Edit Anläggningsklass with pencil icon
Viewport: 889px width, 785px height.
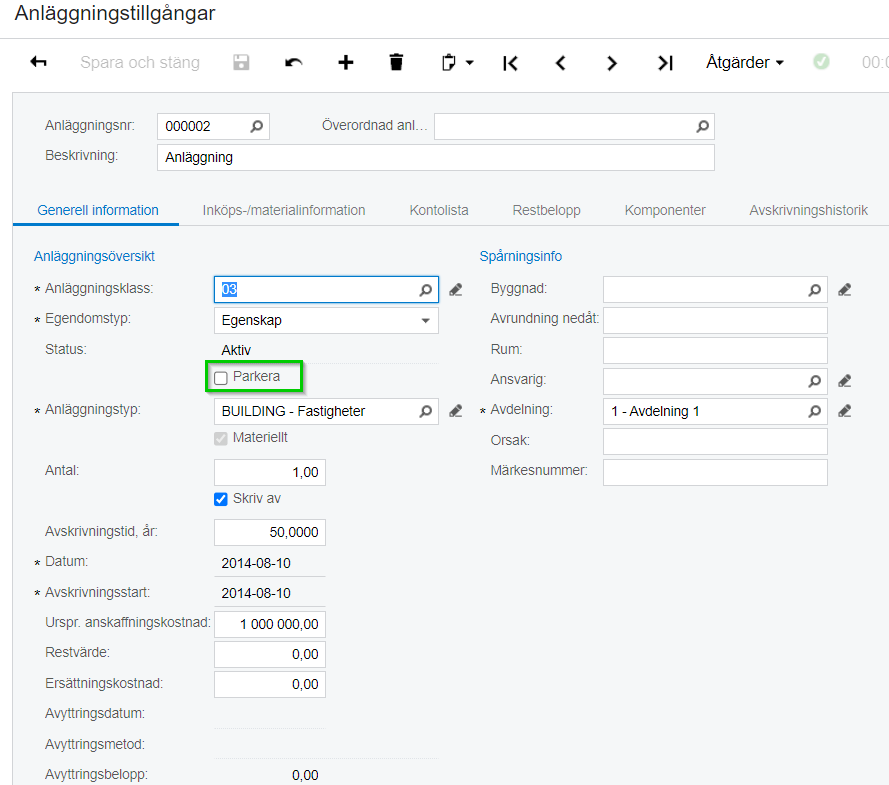point(456,290)
